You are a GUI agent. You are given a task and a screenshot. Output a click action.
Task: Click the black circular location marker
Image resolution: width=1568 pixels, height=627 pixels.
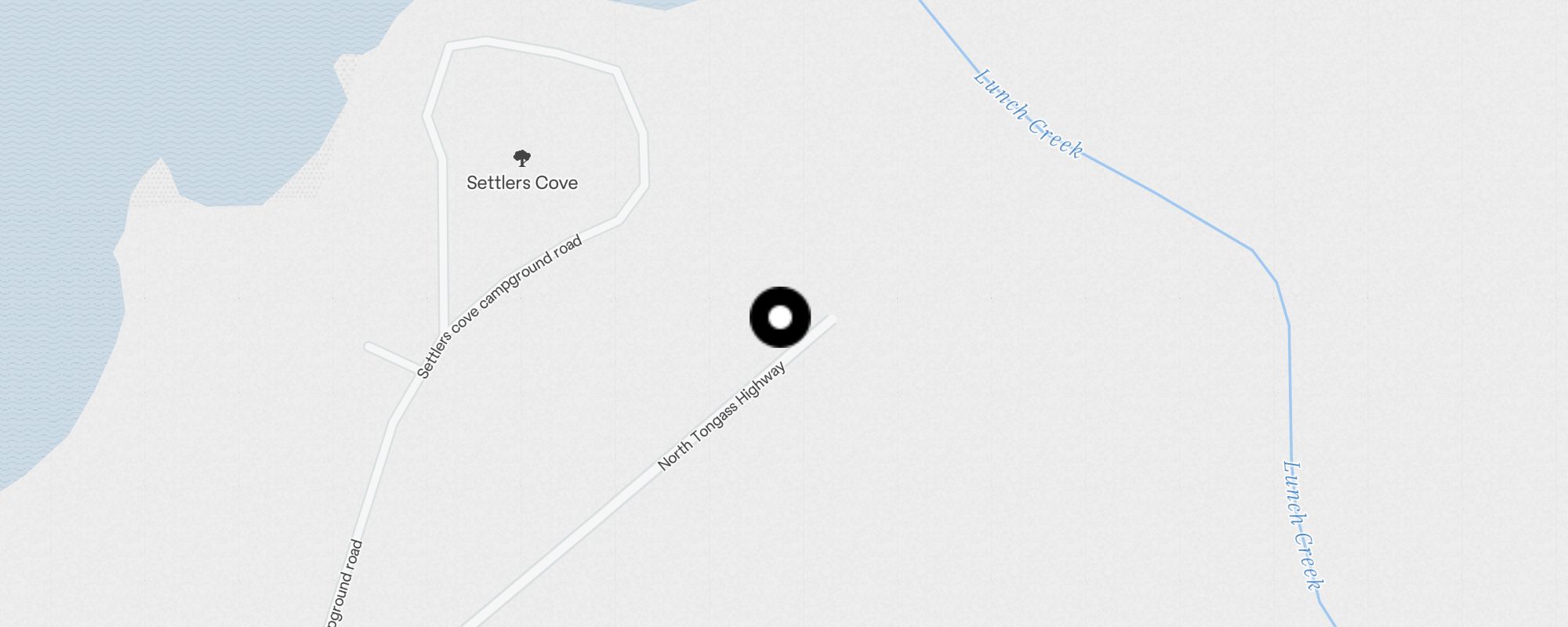780,317
